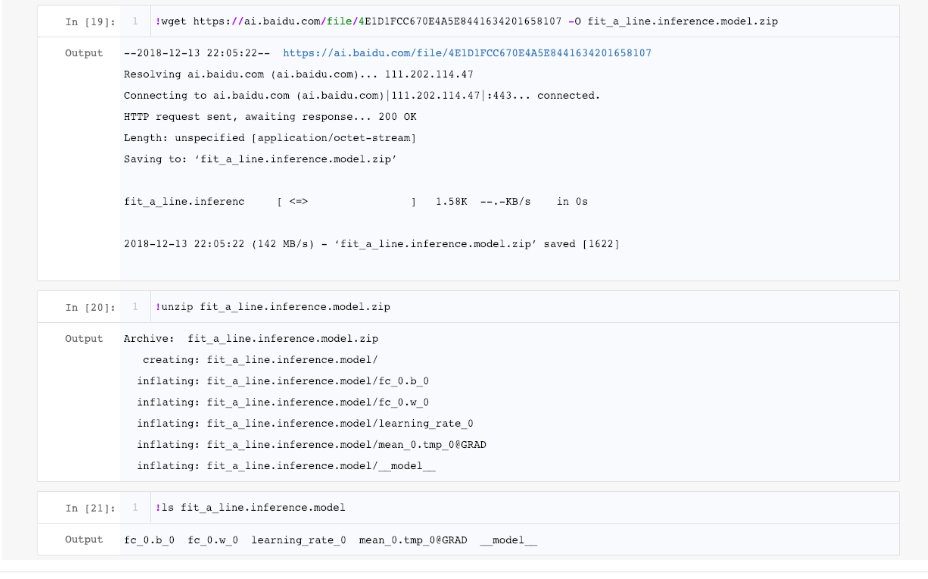Click the 'Connecting to ai.baidu.com' output line
Screen dimensions: 928x579
(x=362, y=95)
